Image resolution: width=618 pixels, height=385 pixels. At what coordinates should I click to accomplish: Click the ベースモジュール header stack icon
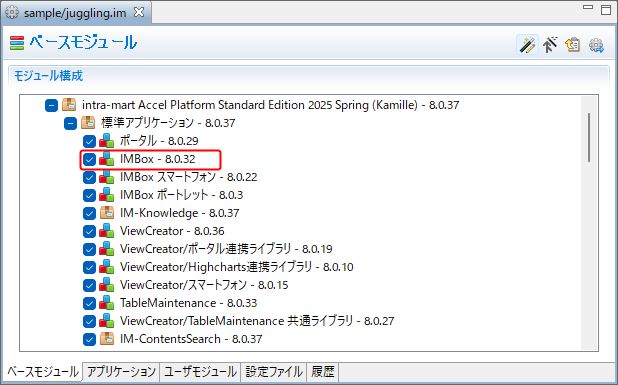17,43
